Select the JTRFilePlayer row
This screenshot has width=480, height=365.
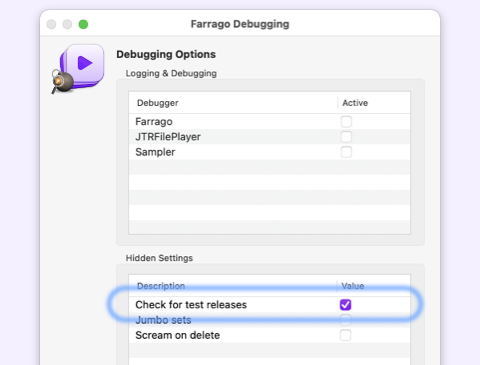(x=269, y=137)
